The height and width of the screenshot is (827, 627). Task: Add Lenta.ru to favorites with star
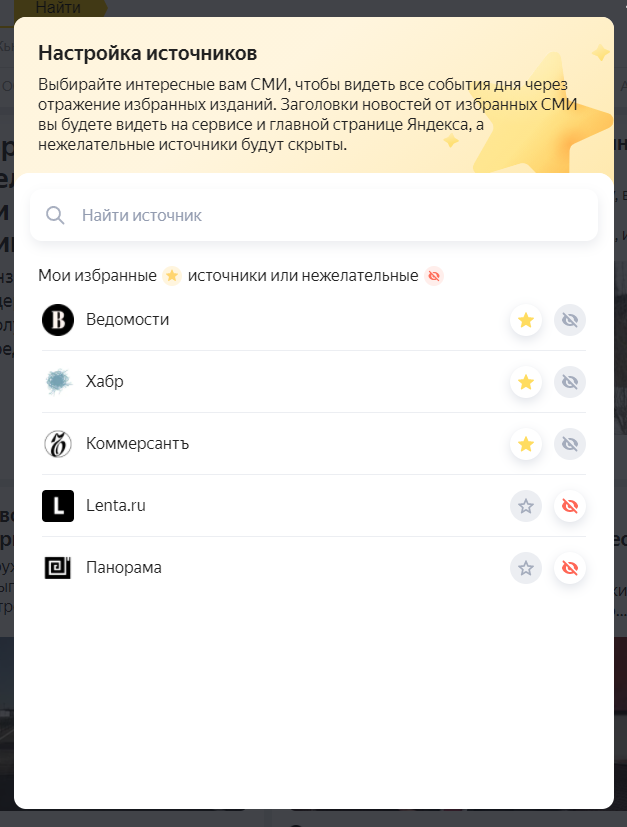click(x=526, y=506)
